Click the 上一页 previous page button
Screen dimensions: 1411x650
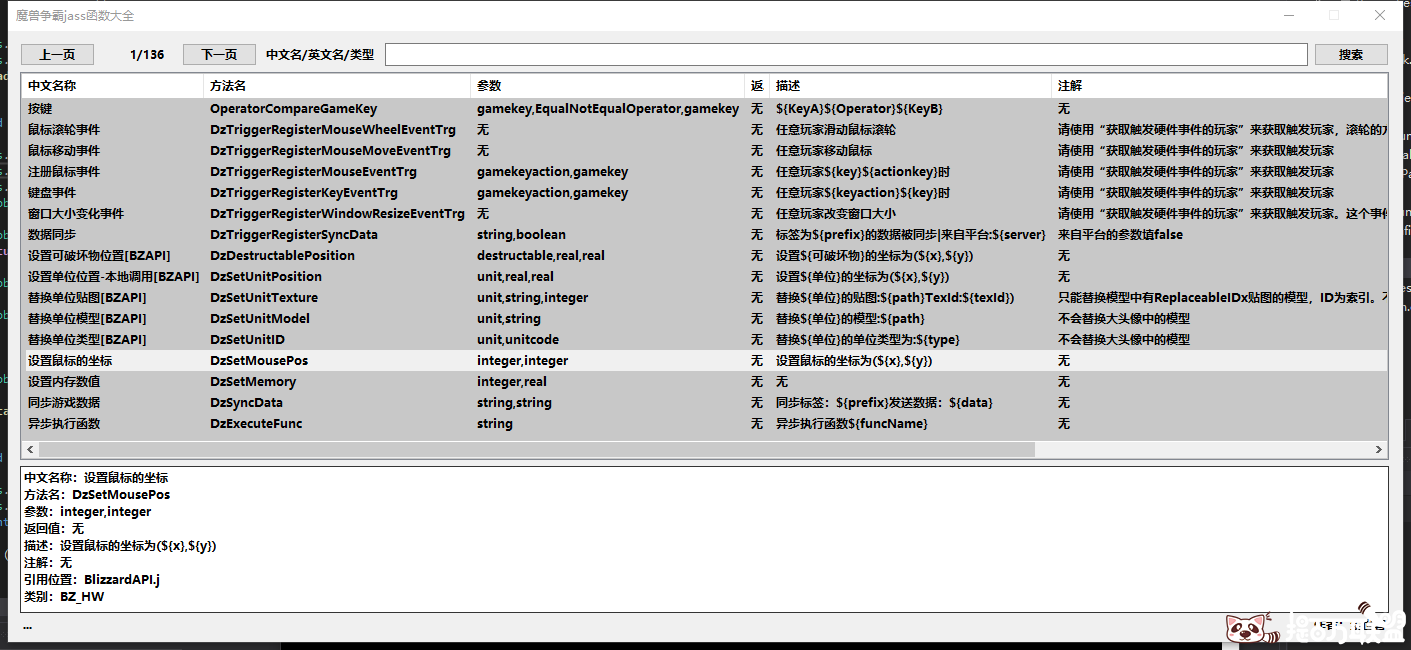[x=56, y=55]
